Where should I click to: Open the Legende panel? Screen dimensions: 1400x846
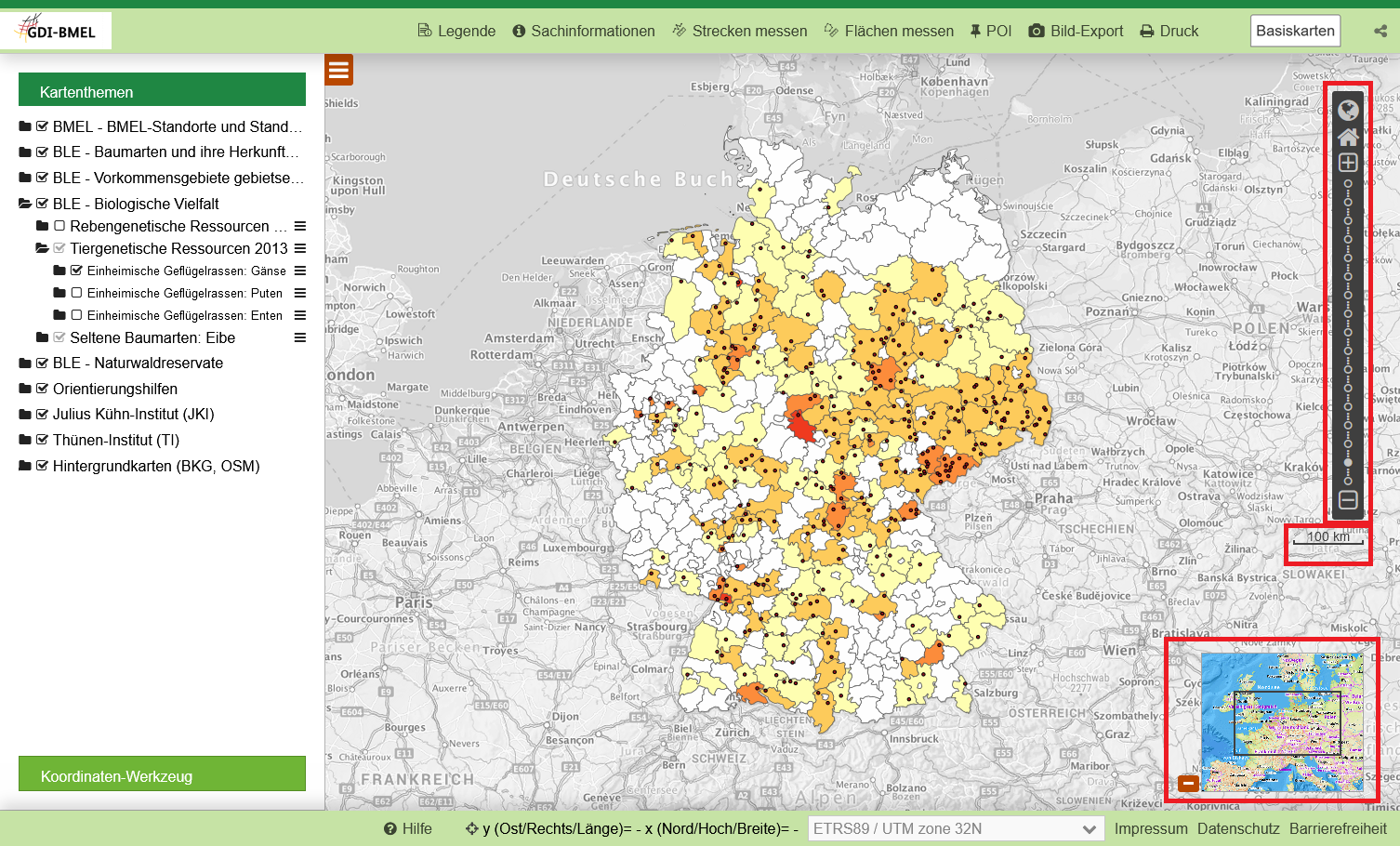(456, 31)
